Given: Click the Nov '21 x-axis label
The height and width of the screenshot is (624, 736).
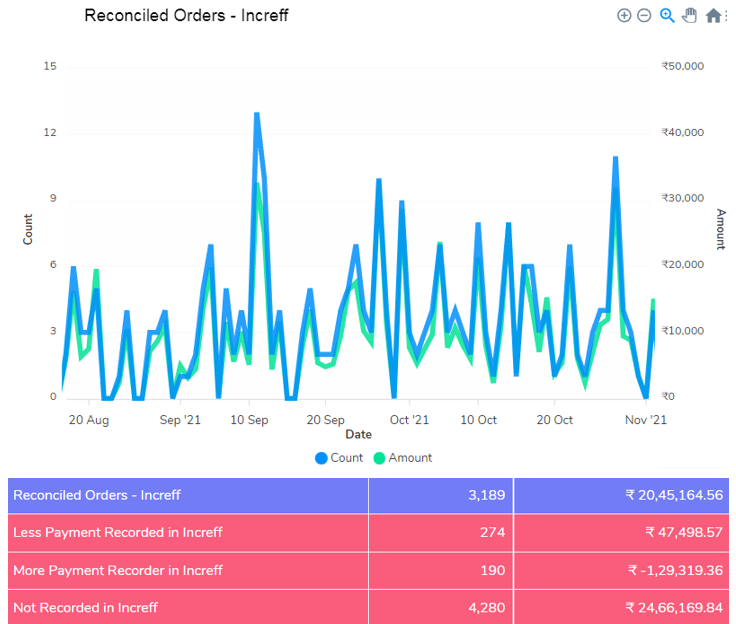Looking at the screenshot, I should (x=646, y=420).
